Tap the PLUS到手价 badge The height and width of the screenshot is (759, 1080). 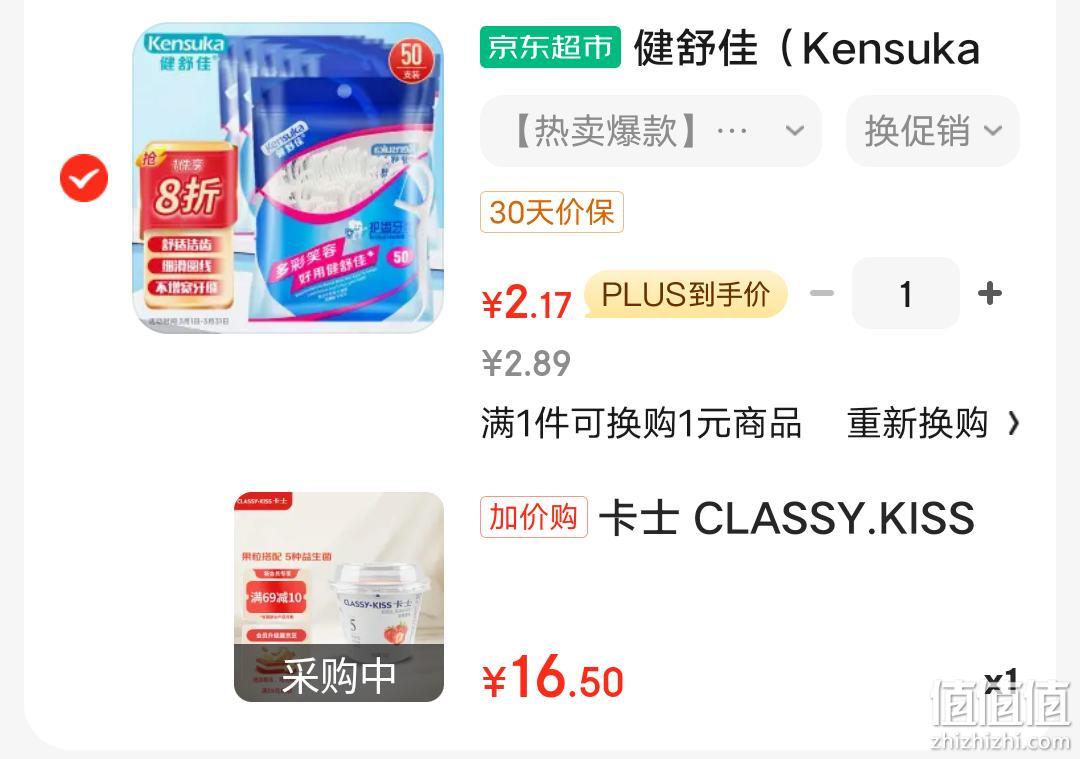pos(686,294)
